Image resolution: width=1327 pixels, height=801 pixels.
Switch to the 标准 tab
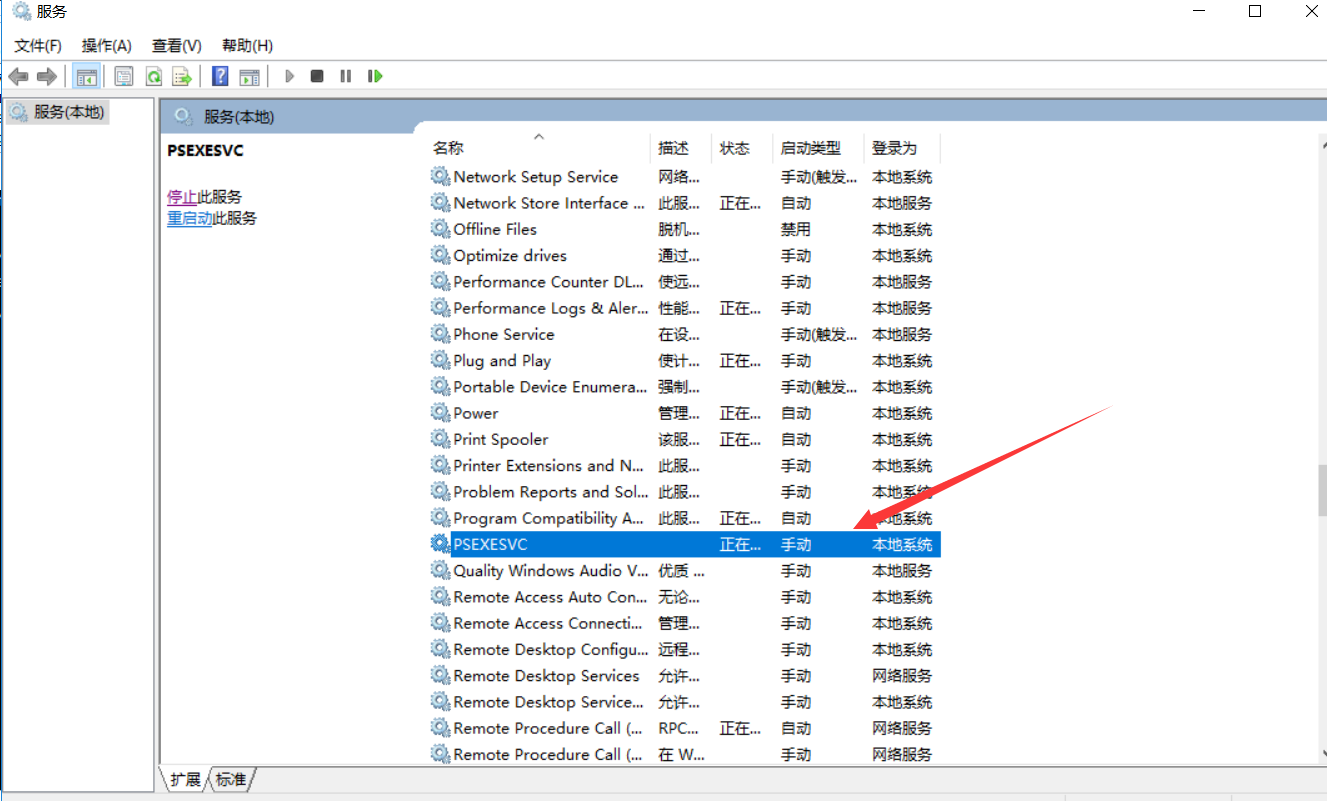(232, 779)
